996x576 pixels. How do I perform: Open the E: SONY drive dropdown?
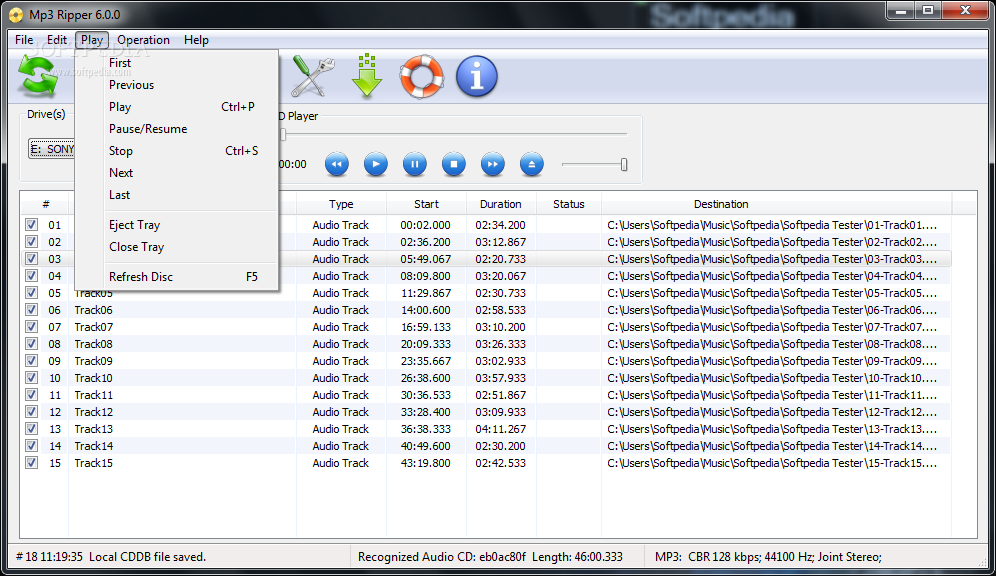[51, 149]
